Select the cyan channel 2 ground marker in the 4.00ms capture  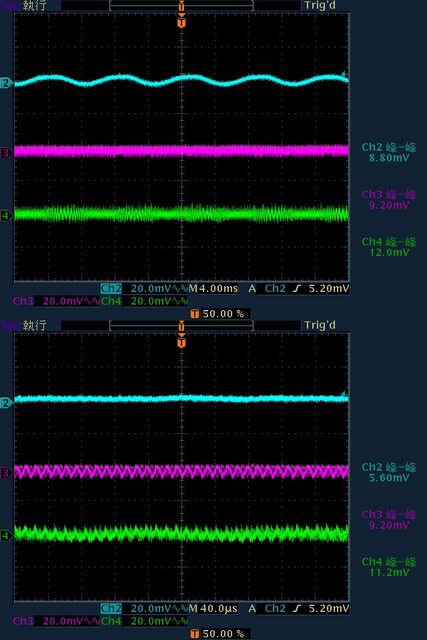[x=6, y=83]
